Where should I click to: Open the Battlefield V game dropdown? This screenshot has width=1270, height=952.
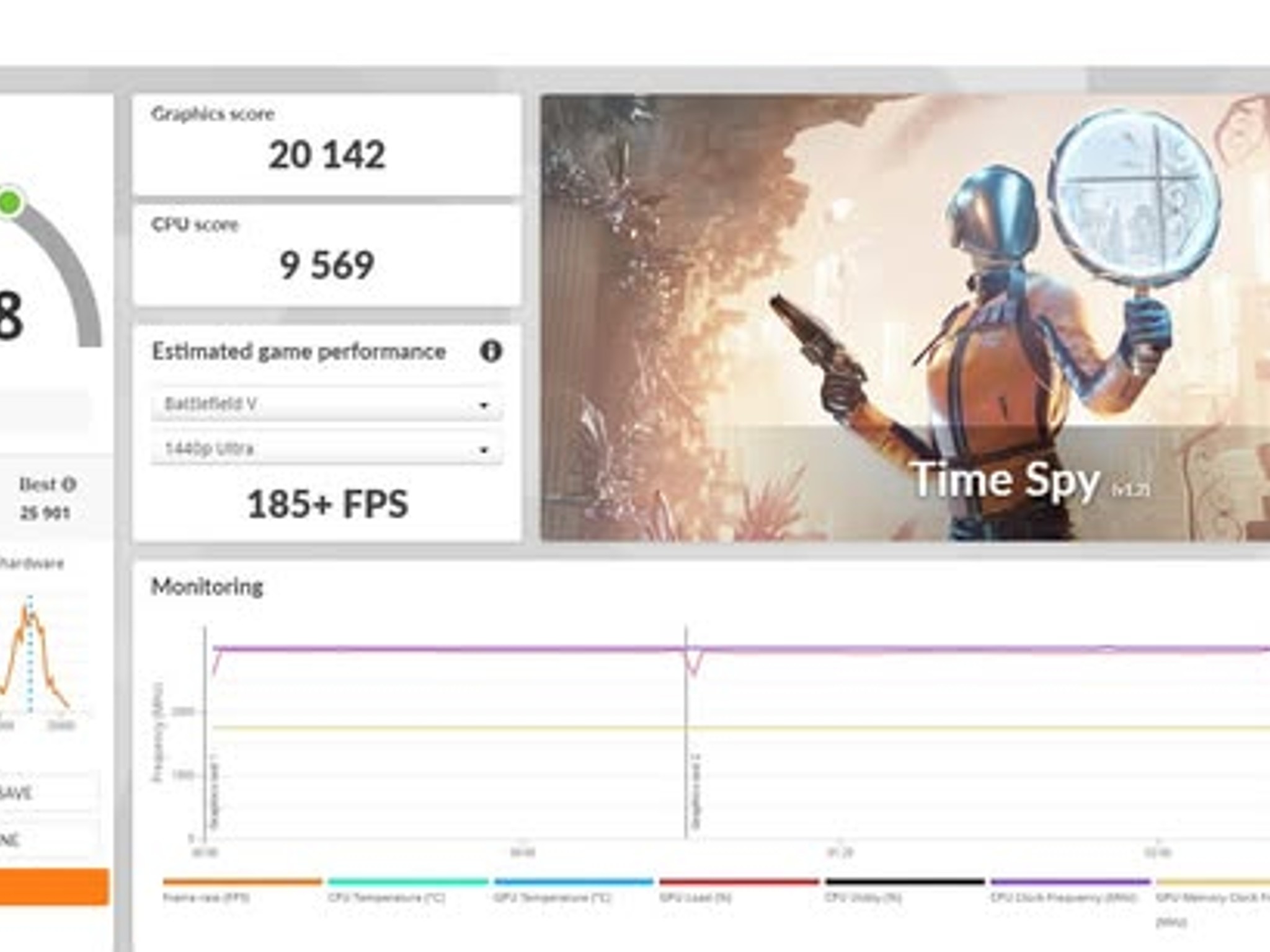[x=326, y=404]
